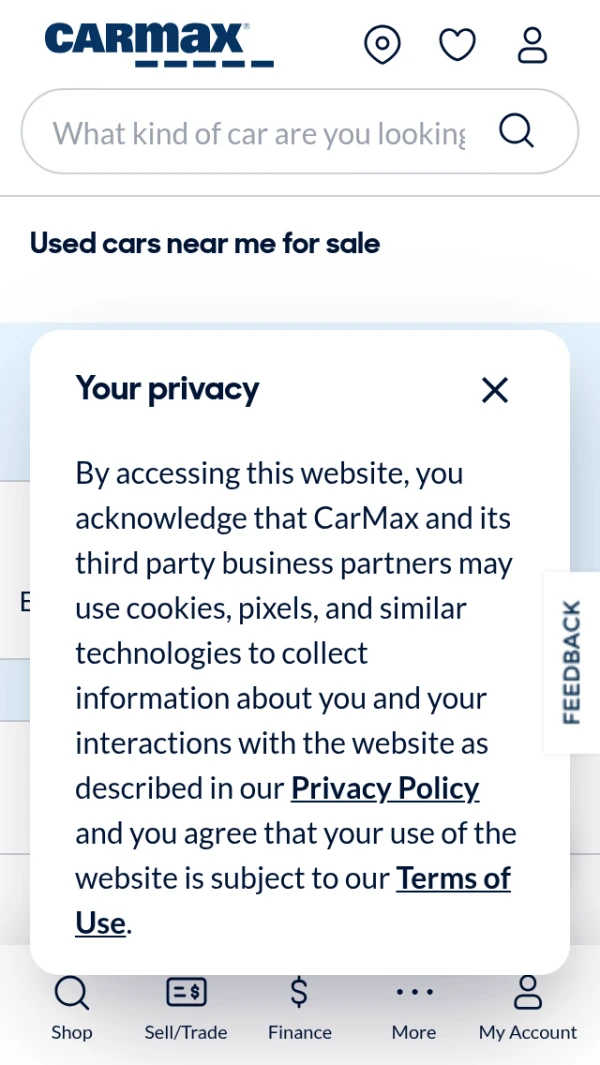Image resolution: width=600 pixels, height=1065 pixels.
Task: Follow the Terms of Use link
Action: point(453,878)
